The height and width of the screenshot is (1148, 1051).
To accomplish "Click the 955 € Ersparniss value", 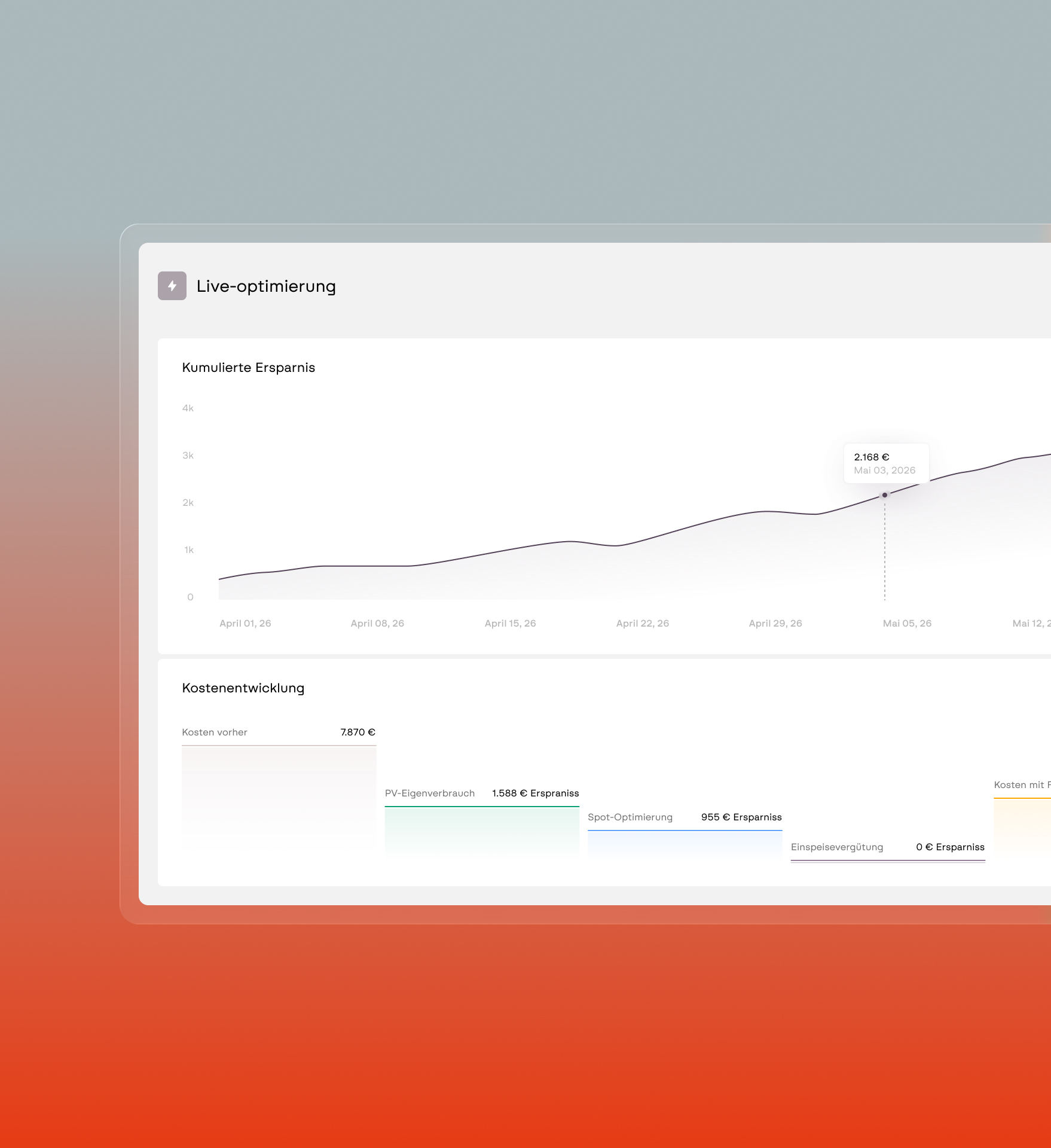I will click(741, 817).
